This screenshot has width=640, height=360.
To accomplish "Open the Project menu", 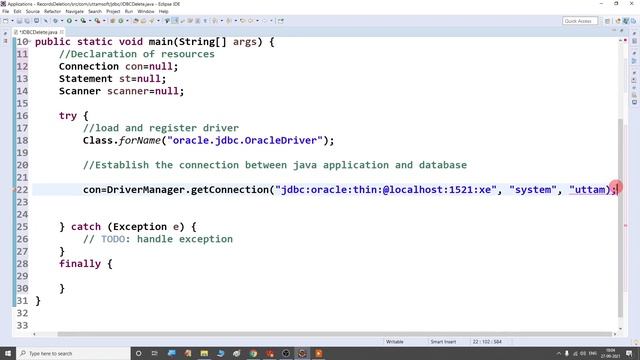I will 113,11.
